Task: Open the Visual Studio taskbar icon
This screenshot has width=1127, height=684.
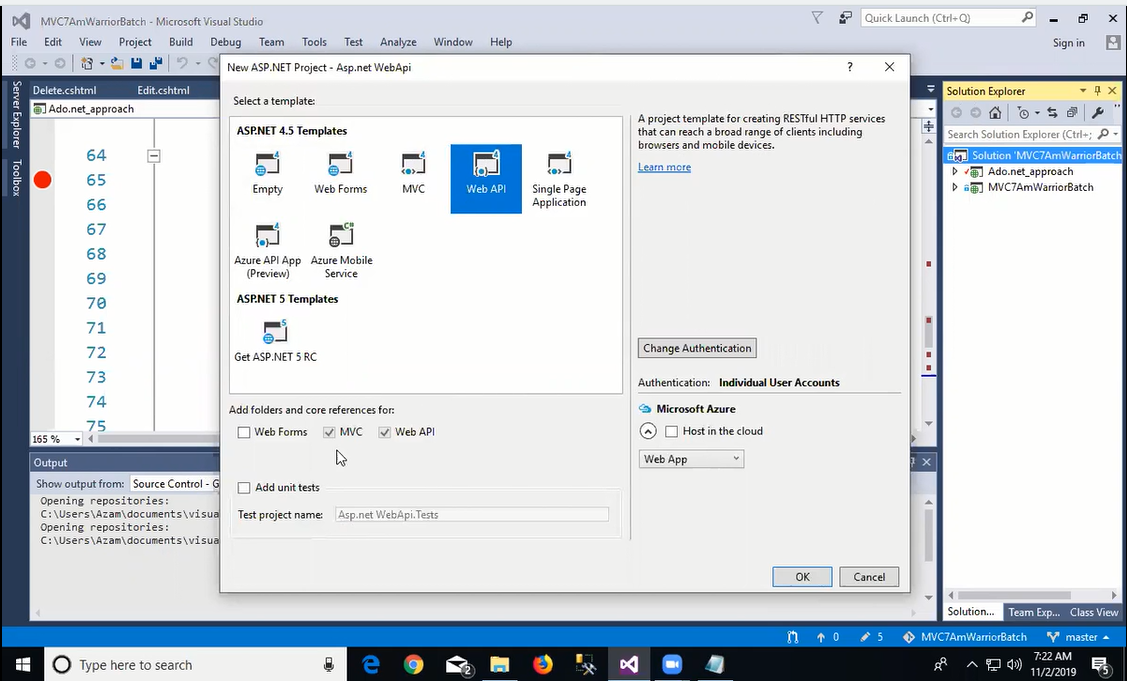Action: [x=628, y=665]
